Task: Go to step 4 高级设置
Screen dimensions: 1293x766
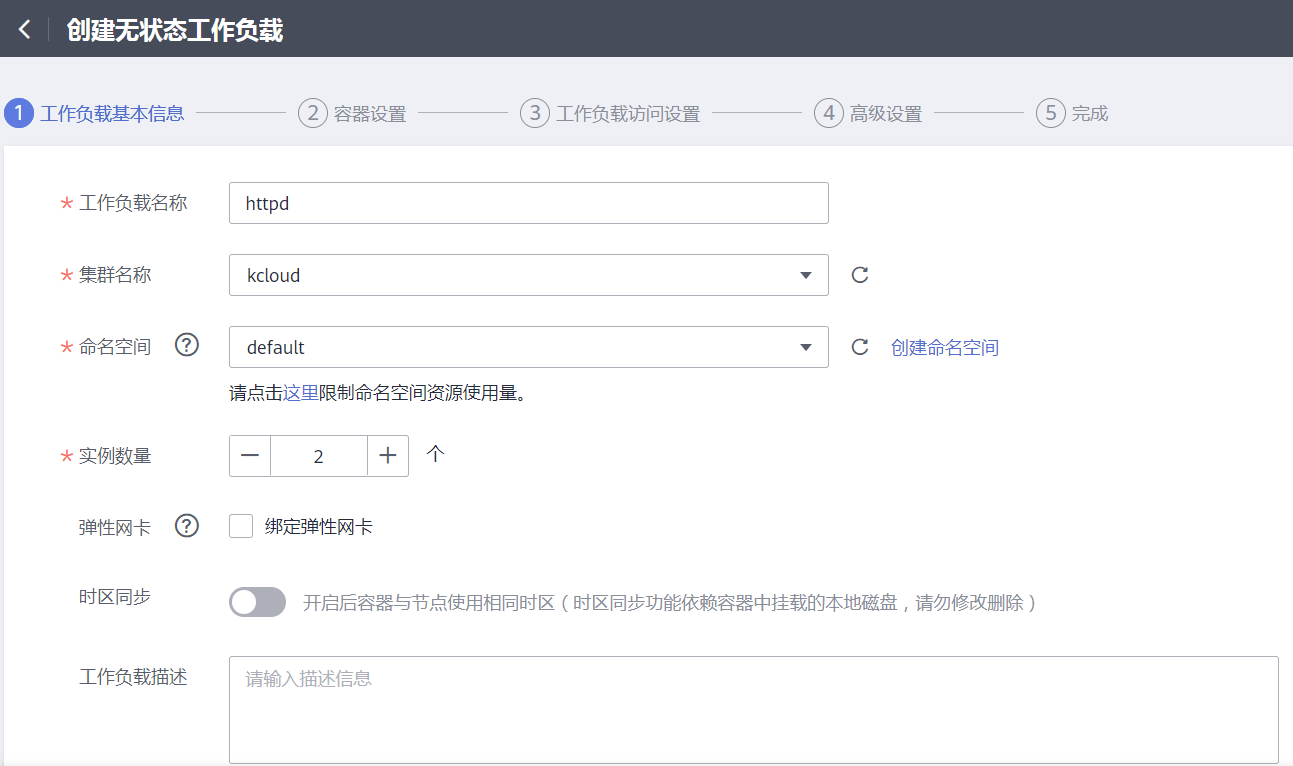Action: [x=868, y=113]
